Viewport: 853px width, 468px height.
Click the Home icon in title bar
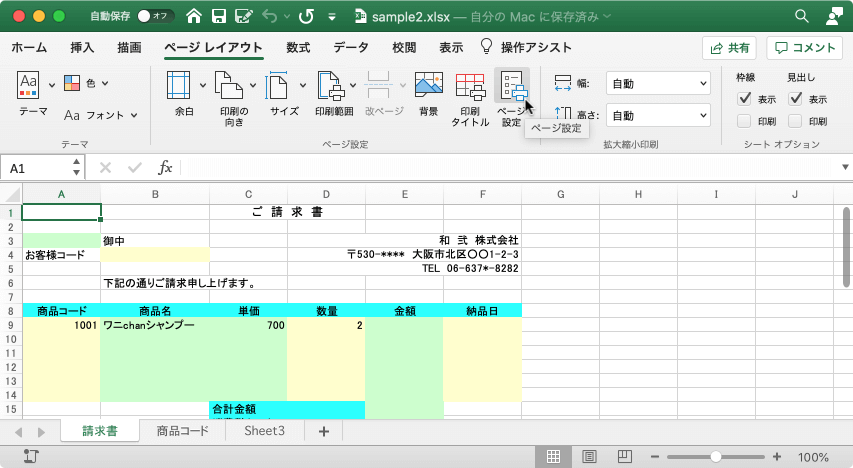click(x=194, y=16)
